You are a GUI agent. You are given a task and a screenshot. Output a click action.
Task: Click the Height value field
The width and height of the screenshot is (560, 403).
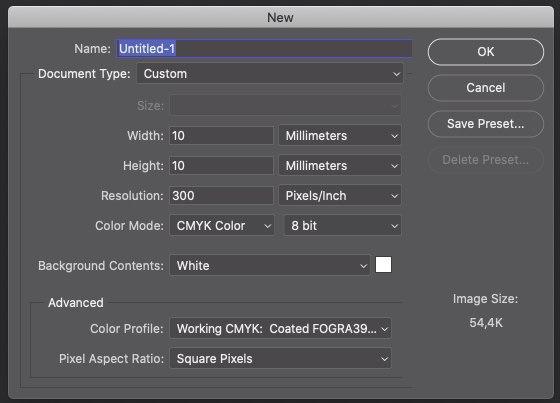point(221,166)
